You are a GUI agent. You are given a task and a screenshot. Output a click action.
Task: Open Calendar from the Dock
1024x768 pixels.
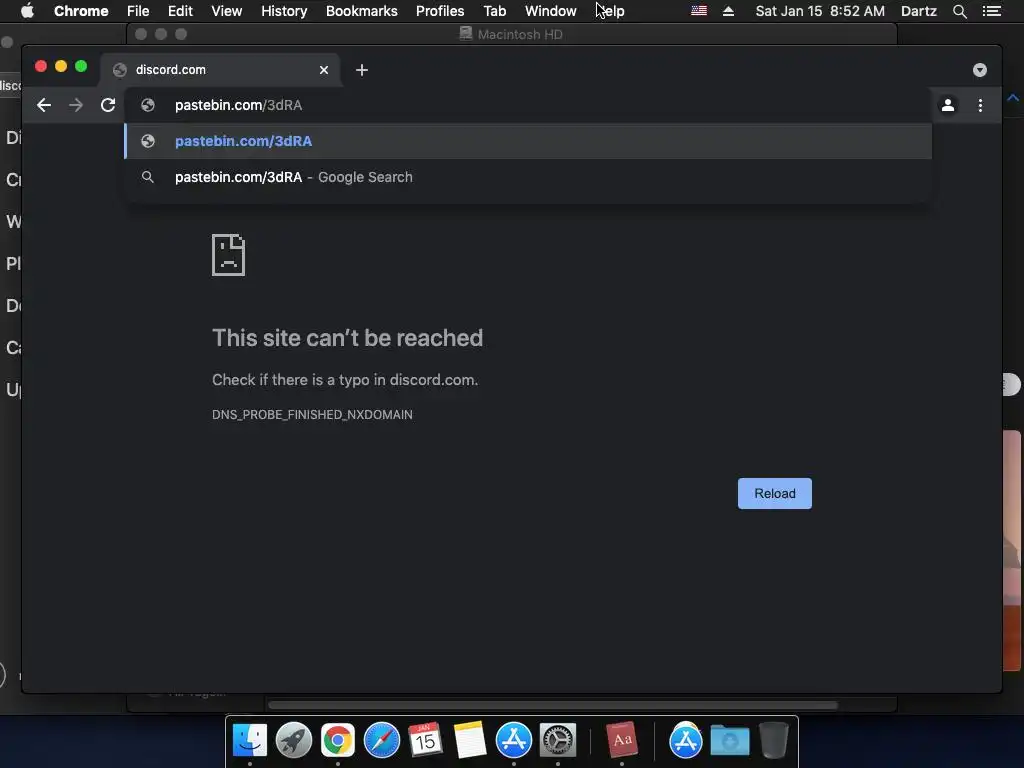pos(425,740)
